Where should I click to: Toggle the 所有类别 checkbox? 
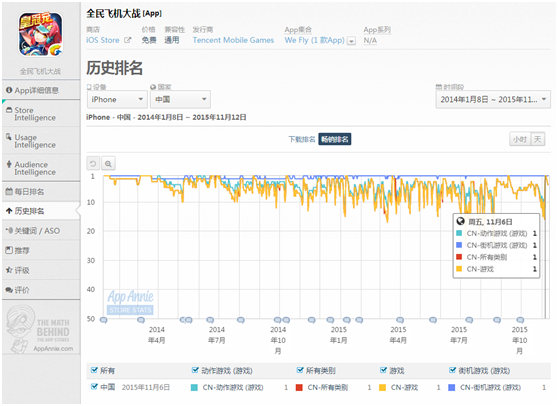(300, 370)
